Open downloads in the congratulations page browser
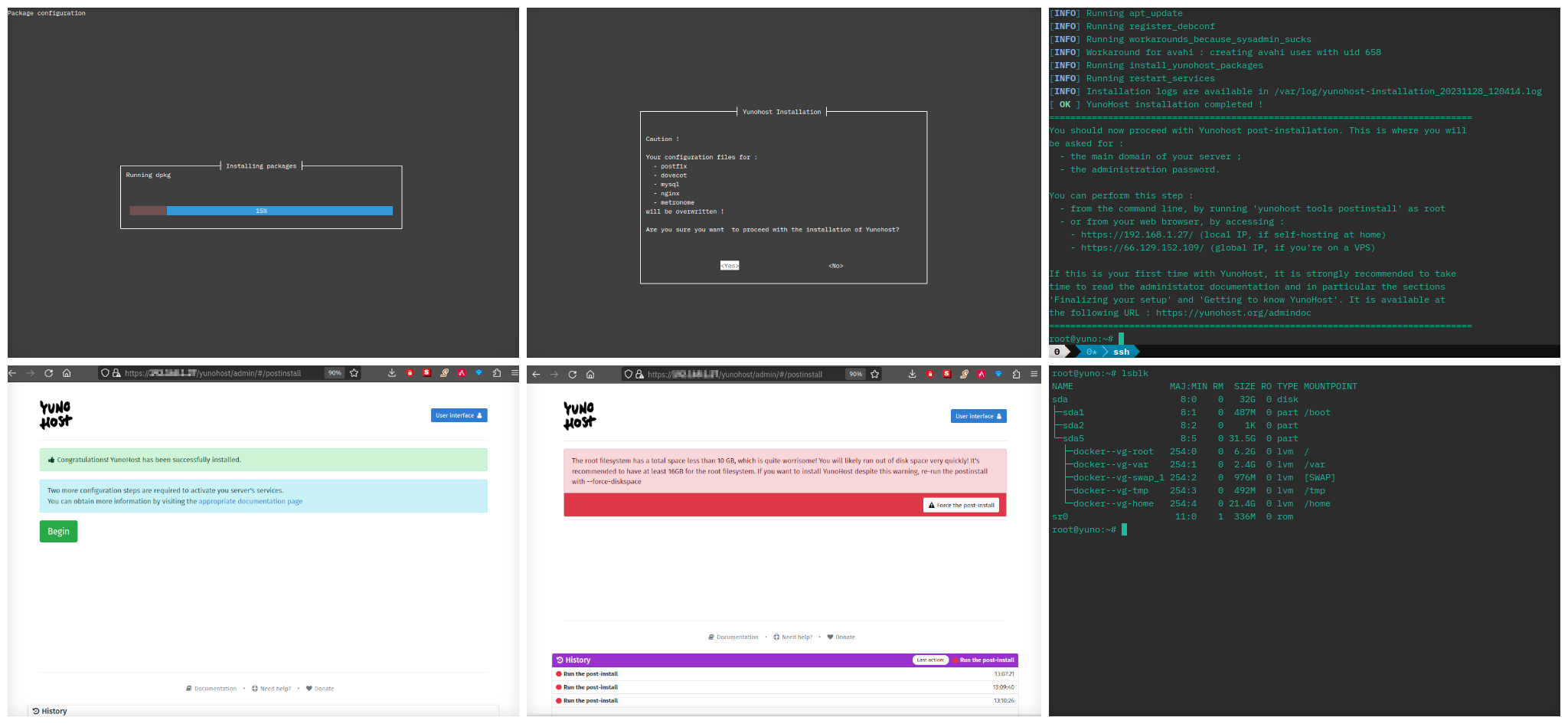 click(391, 373)
